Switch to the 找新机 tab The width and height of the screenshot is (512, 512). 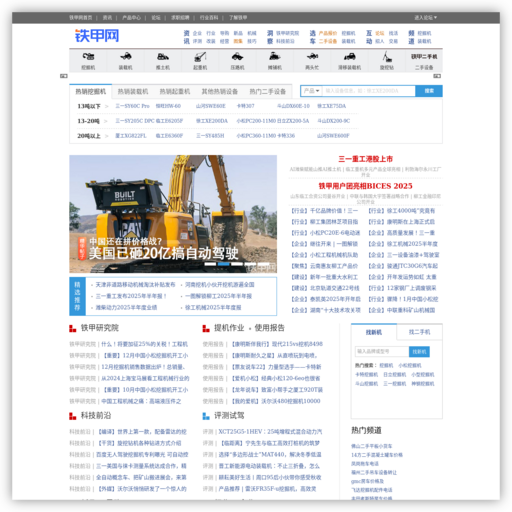(x=374, y=332)
